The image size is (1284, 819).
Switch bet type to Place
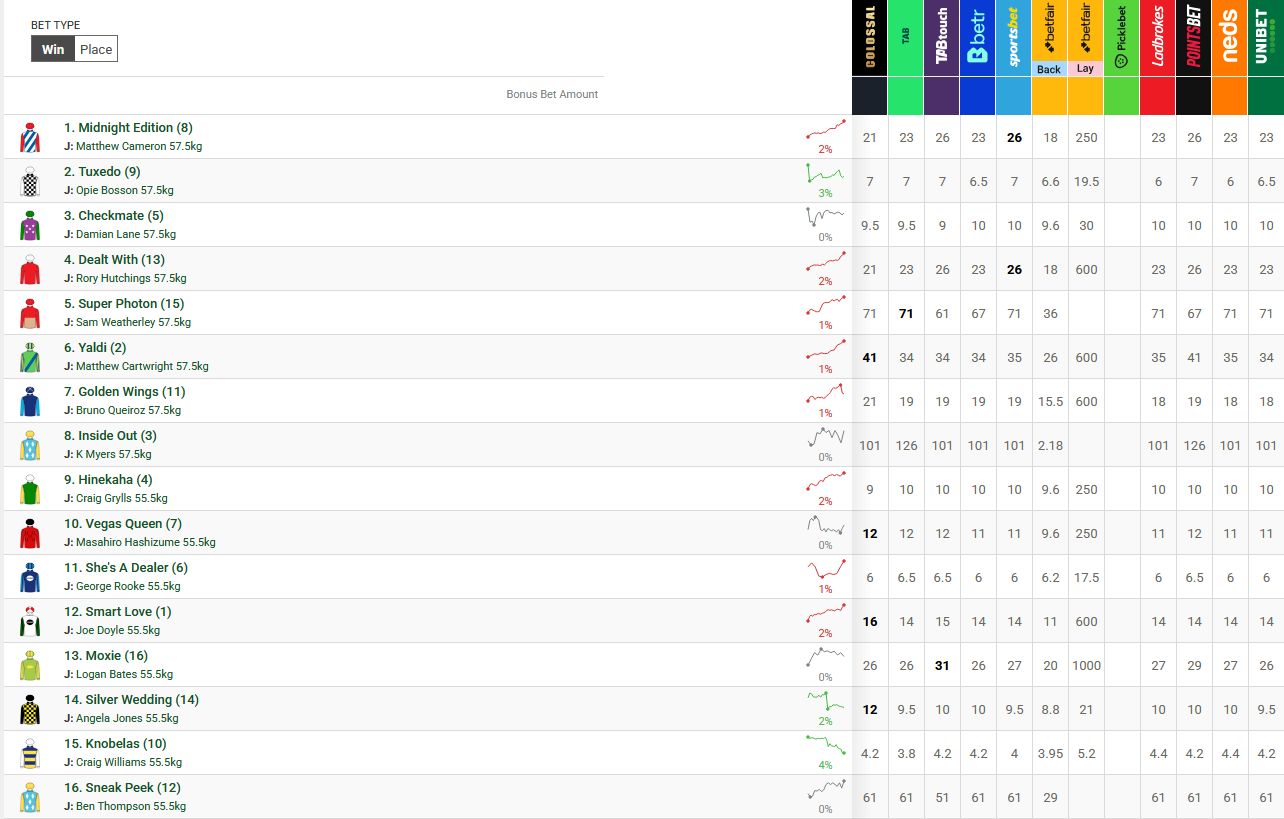pos(96,49)
